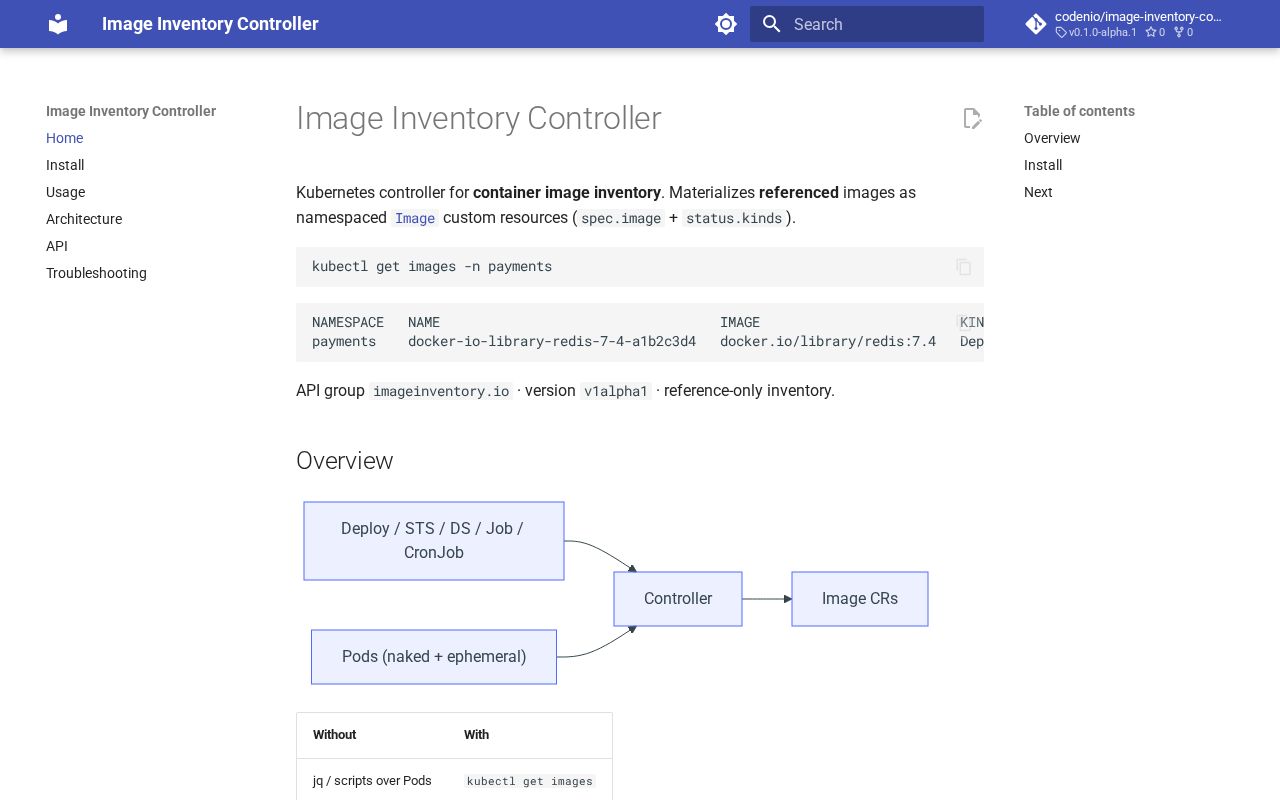Click the Image Inventory Controller sidebar title

coord(131,111)
